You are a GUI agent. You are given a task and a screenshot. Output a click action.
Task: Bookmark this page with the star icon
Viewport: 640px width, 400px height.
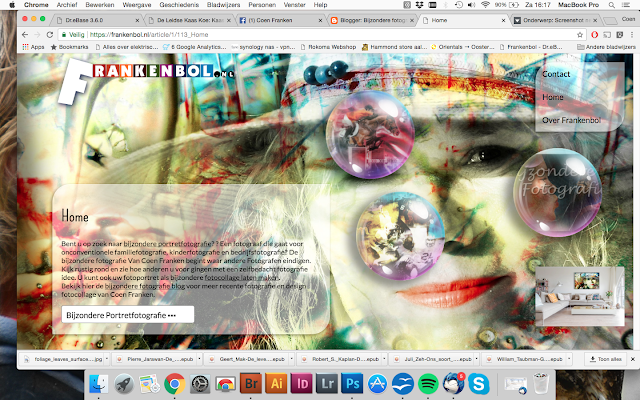pos(580,35)
